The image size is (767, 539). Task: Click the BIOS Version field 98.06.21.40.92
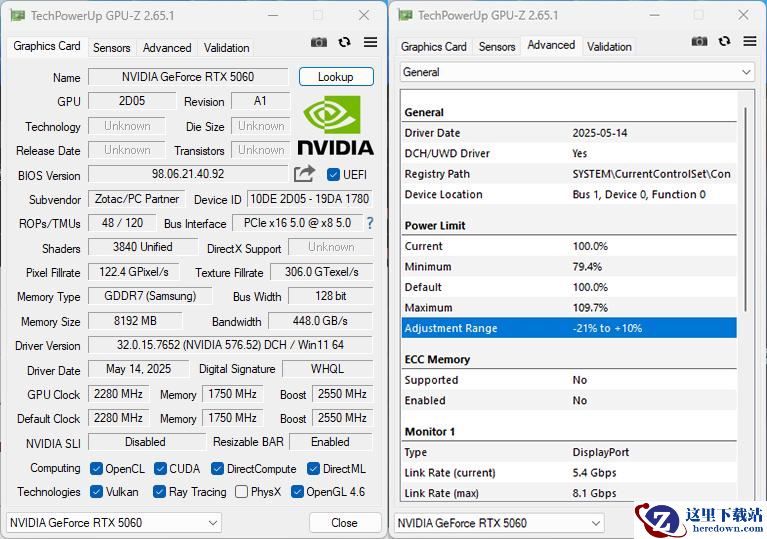click(x=188, y=174)
